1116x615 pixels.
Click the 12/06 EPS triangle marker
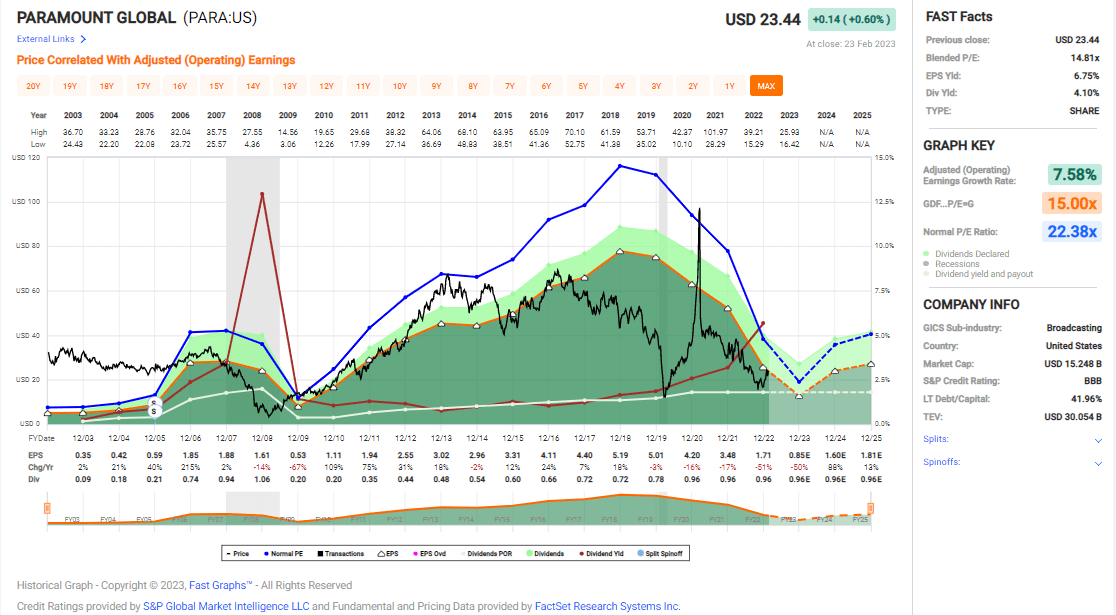coord(190,362)
